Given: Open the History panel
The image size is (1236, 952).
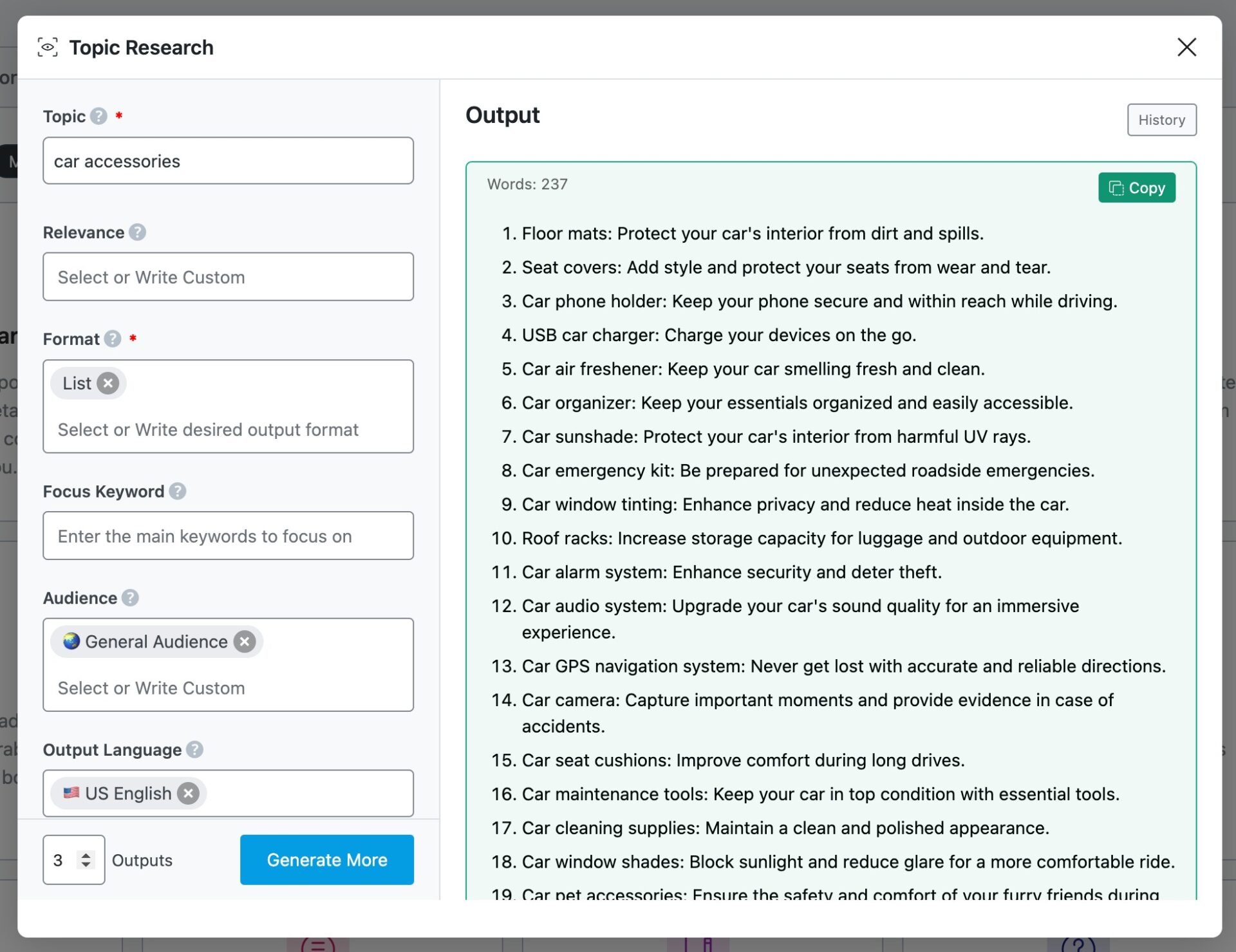Looking at the screenshot, I should pos(1161,120).
